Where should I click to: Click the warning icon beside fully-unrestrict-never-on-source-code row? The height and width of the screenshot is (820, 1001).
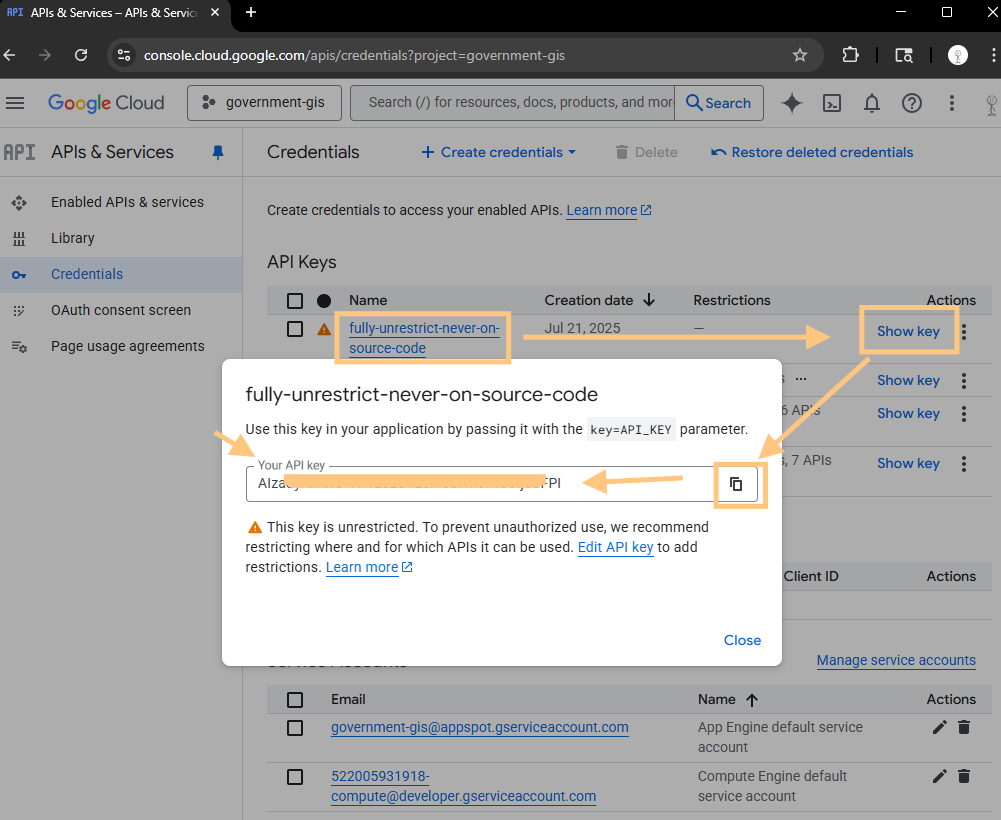[x=324, y=330]
